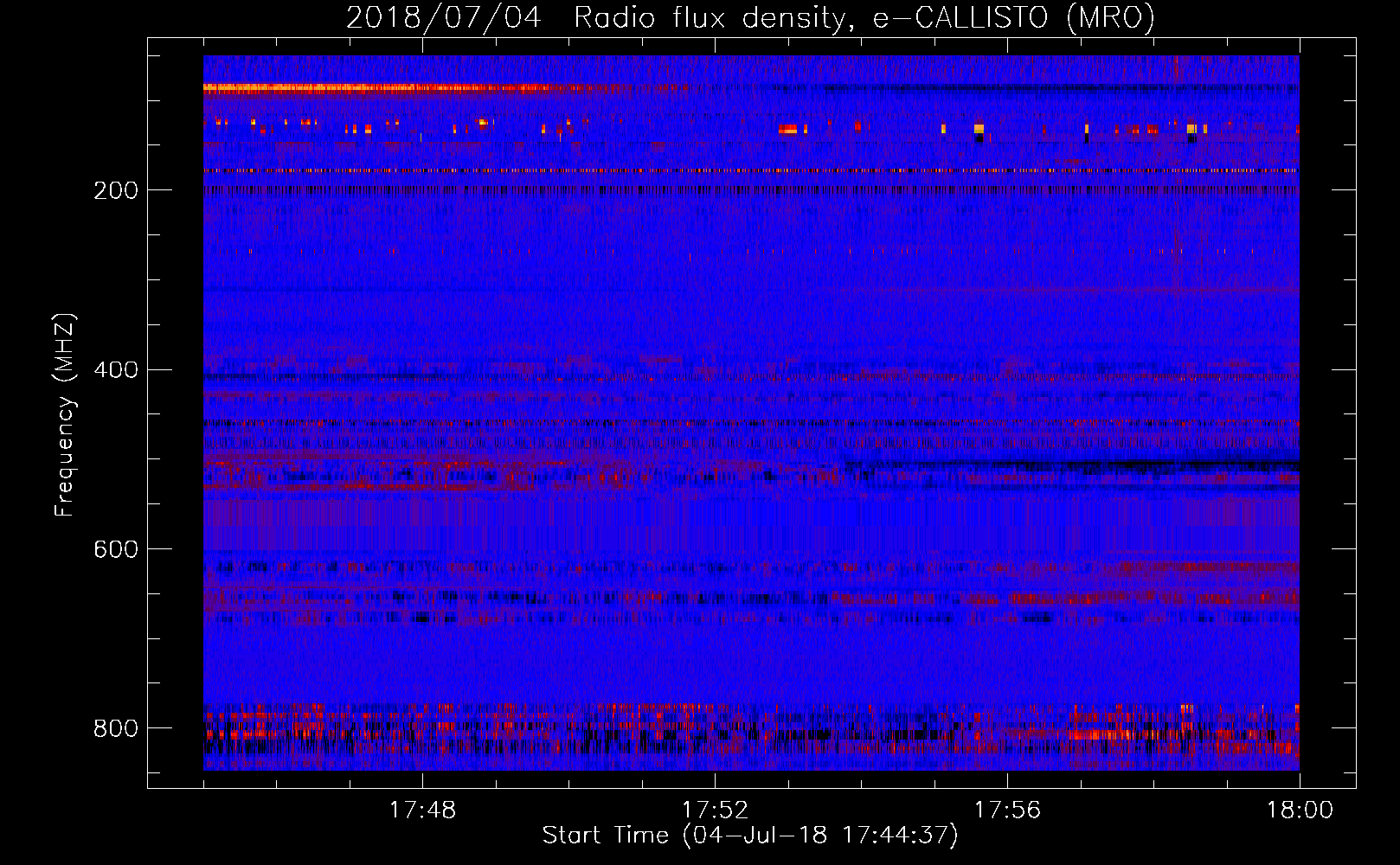
Task: Click the 17:48 time tick label
Action: (x=422, y=811)
